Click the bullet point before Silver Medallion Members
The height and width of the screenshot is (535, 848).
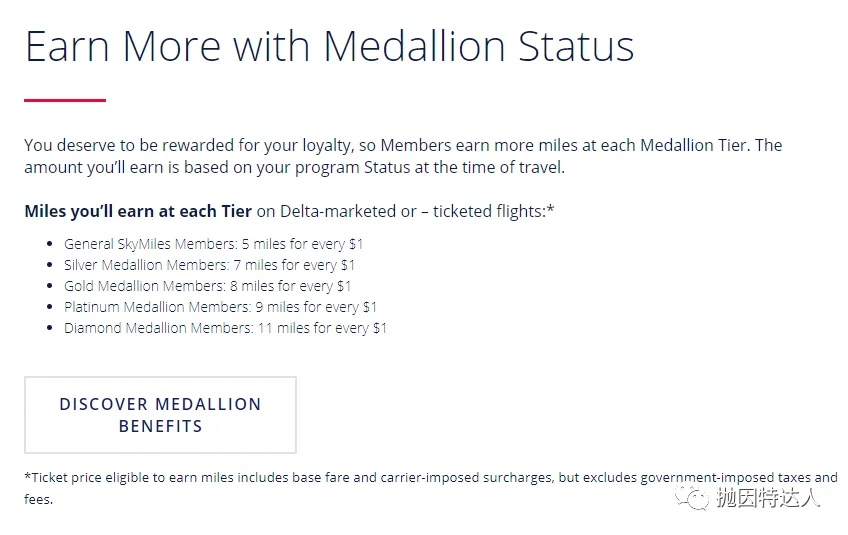pyautogui.click(x=50, y=266)
